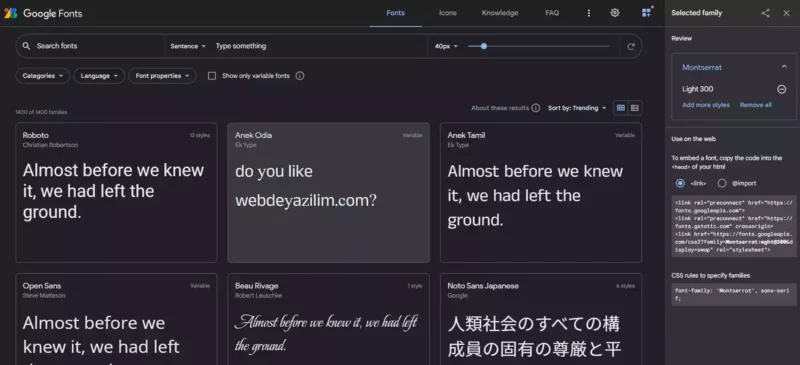Screen dimensions: 800x365
Task: Adjust the font size slider handle
Action: click(484, 46)
